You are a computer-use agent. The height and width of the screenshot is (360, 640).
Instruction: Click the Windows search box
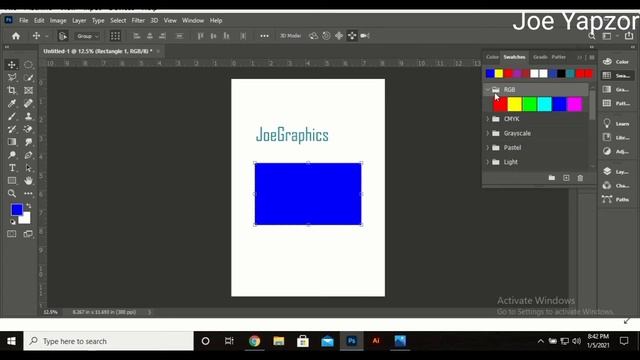[x=109, y=341]
